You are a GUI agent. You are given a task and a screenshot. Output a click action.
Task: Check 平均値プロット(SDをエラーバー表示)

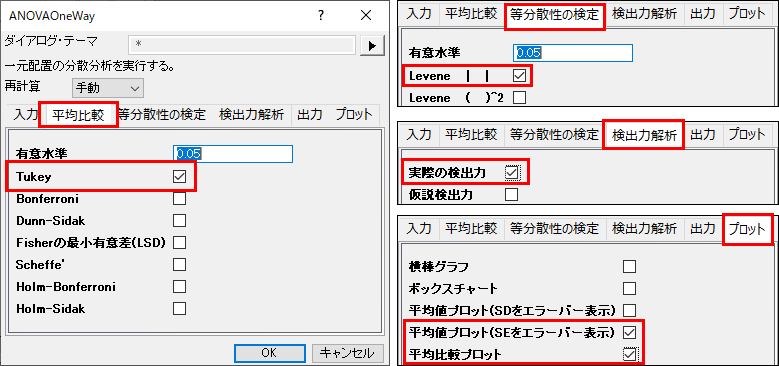629,310
